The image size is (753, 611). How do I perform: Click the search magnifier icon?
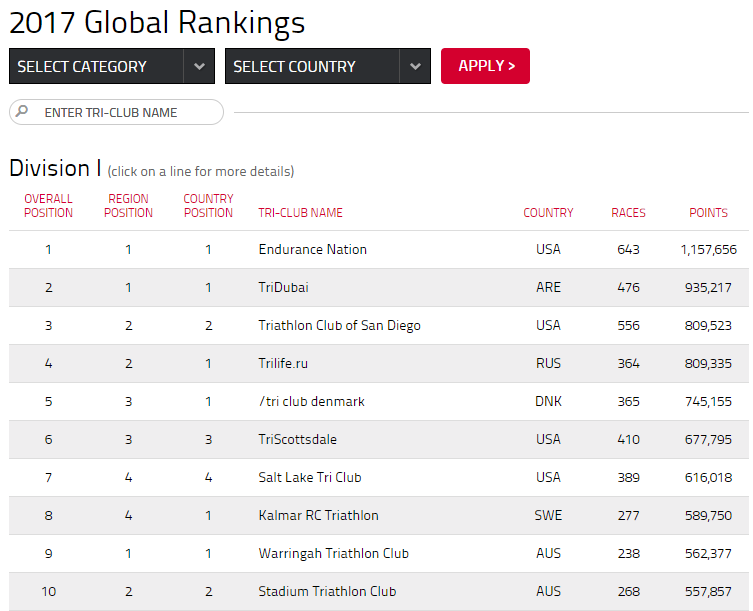click(22, 112)
